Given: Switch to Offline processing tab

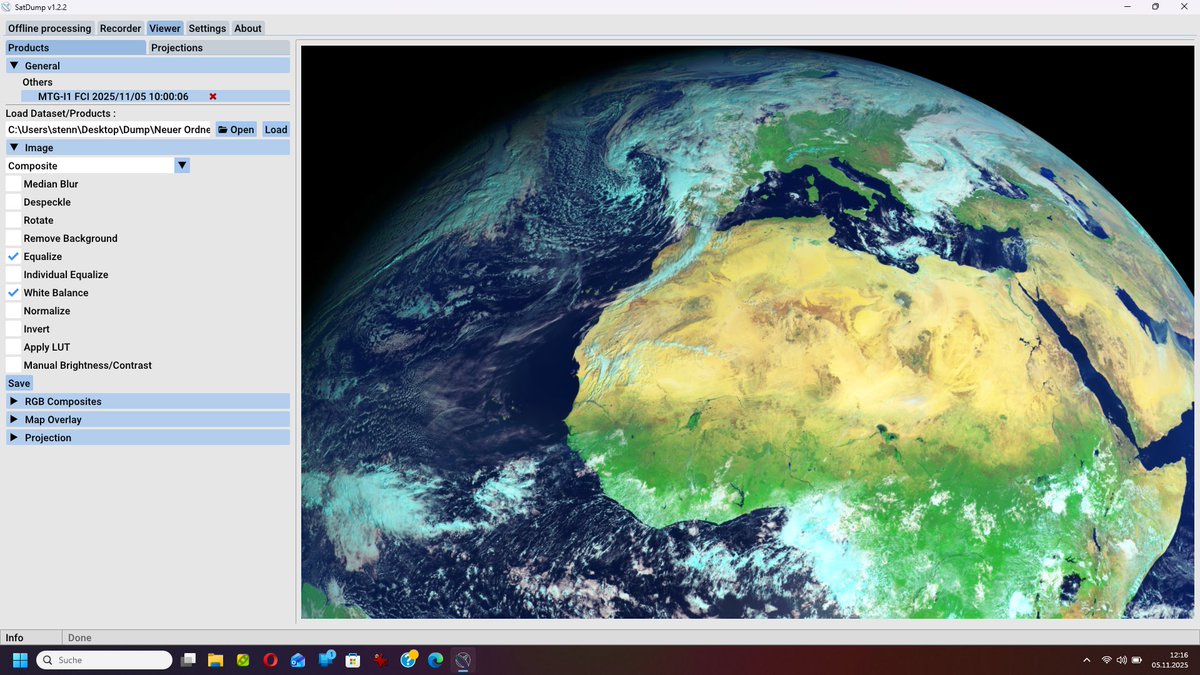Looking at the screenshot, I should 49,28.
